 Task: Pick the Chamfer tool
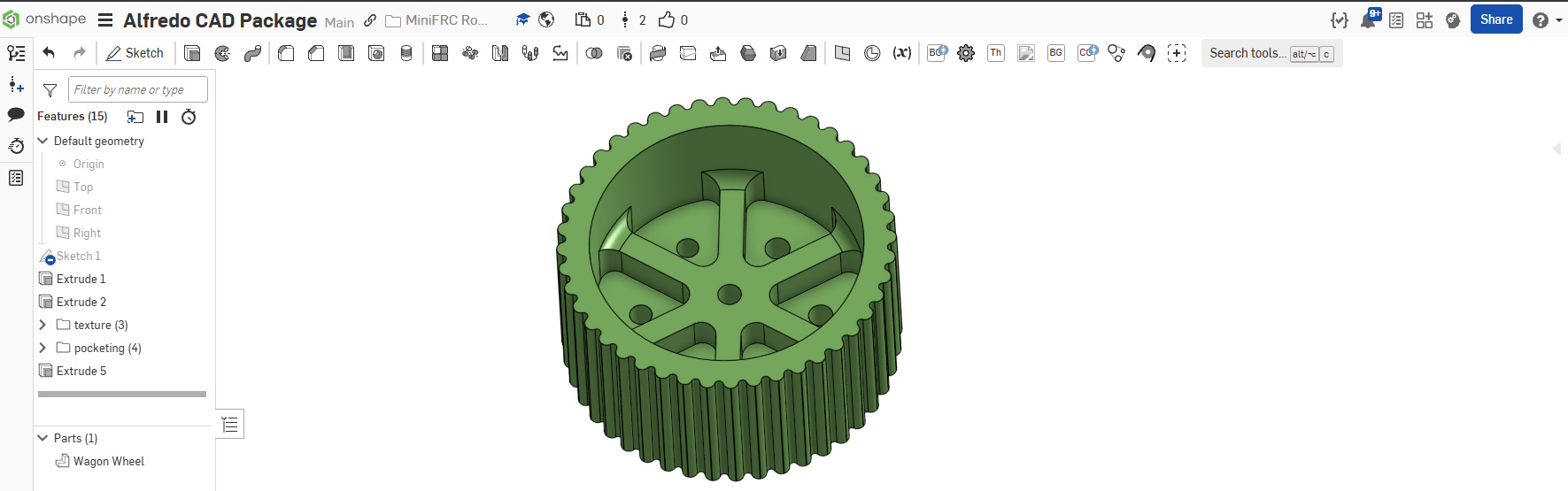click(316, 53)
